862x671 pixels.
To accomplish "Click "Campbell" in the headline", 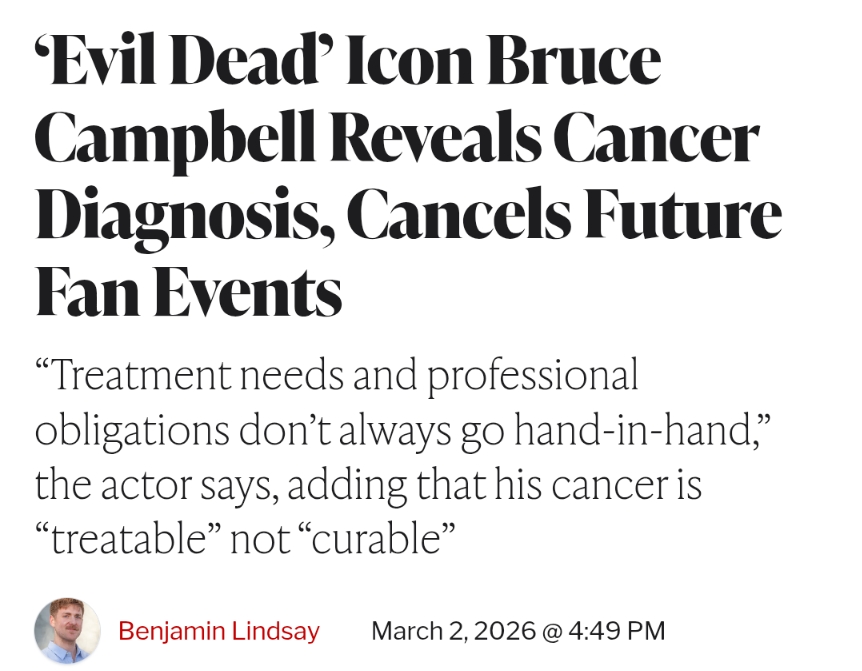I will [161, 139].
